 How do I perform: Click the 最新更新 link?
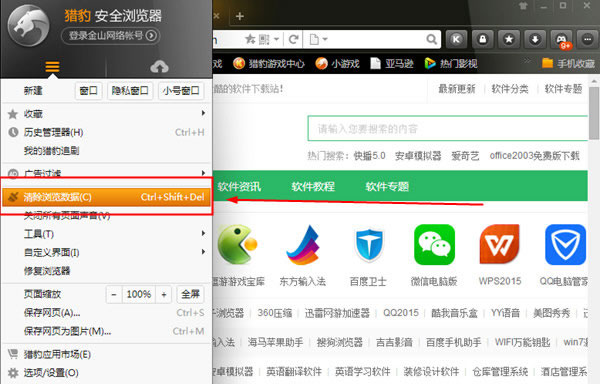pyautogui.click(x=457, y=89)
